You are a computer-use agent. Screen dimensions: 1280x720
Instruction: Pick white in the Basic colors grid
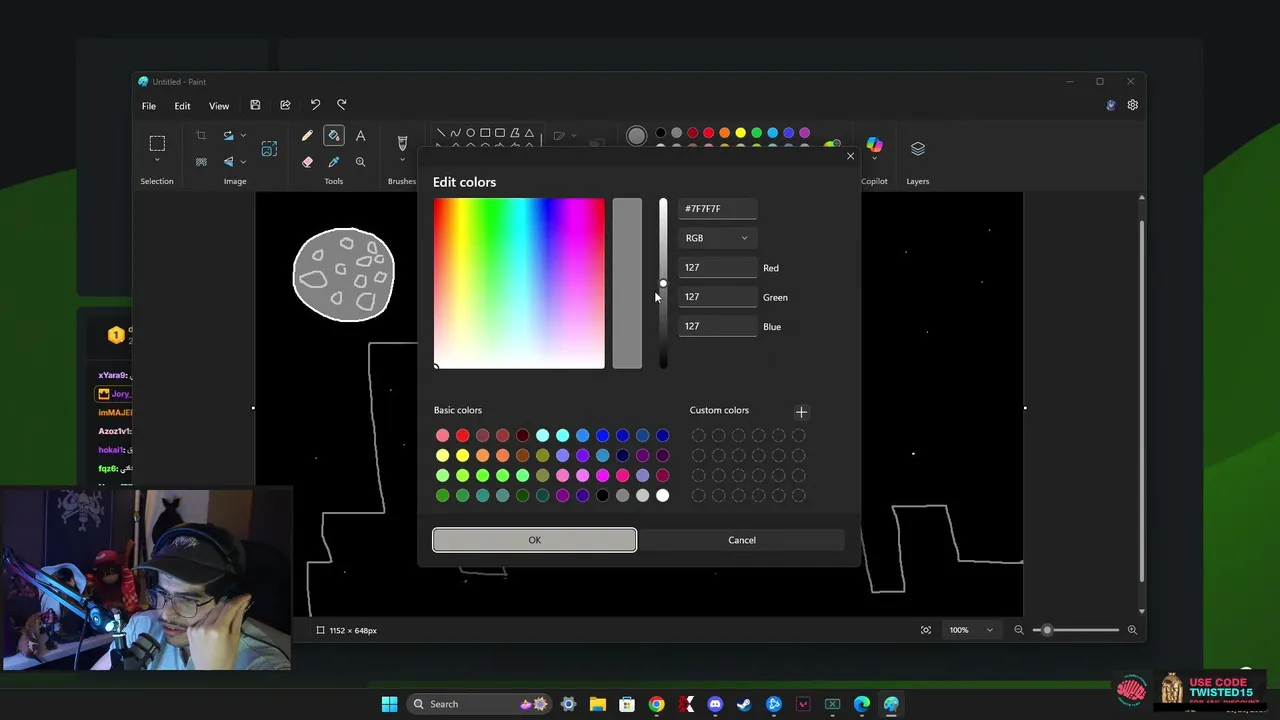click(x=662, y=495)
